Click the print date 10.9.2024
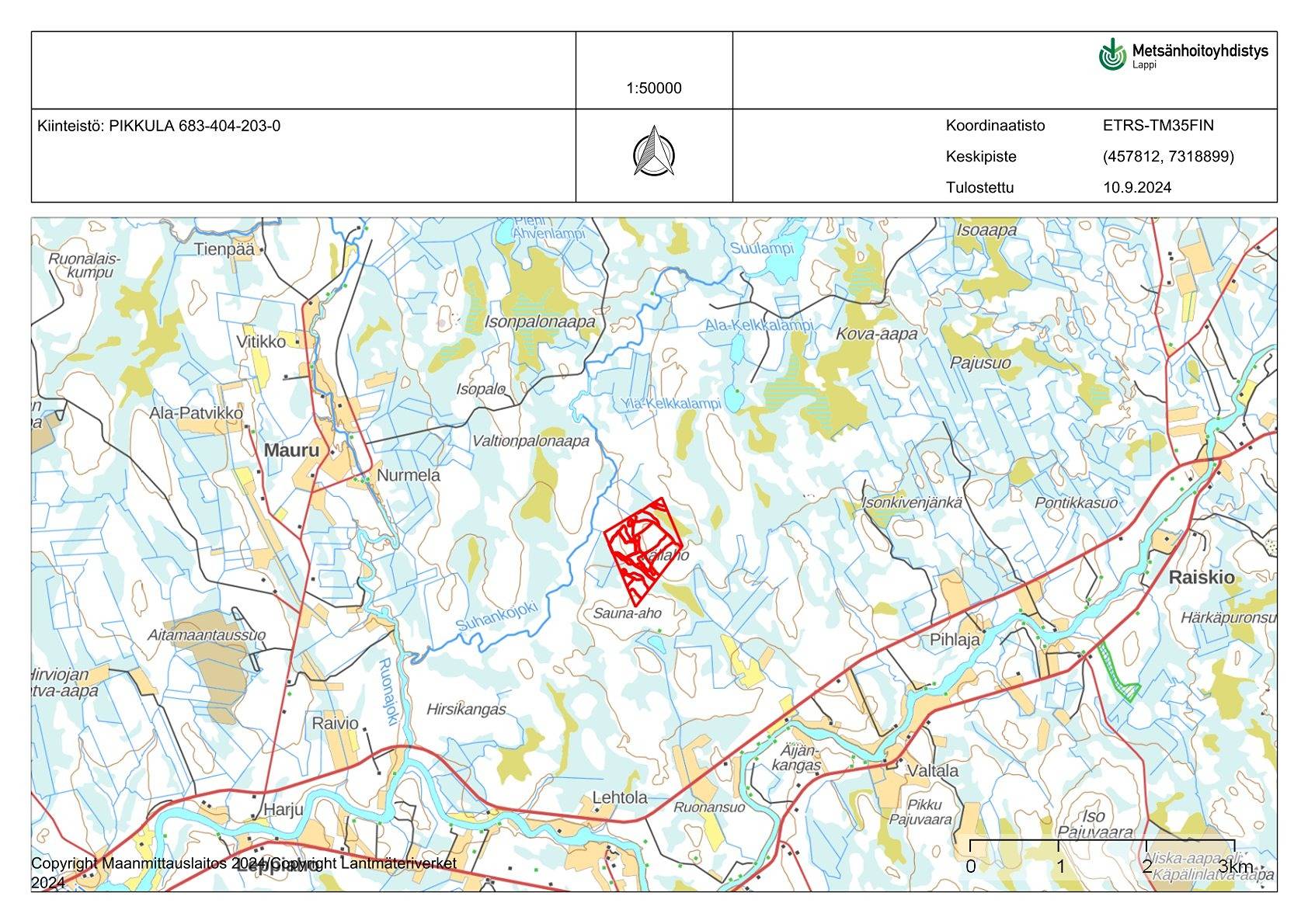The width and height of the screenshot is (1308, 924). click(1137, 188)
